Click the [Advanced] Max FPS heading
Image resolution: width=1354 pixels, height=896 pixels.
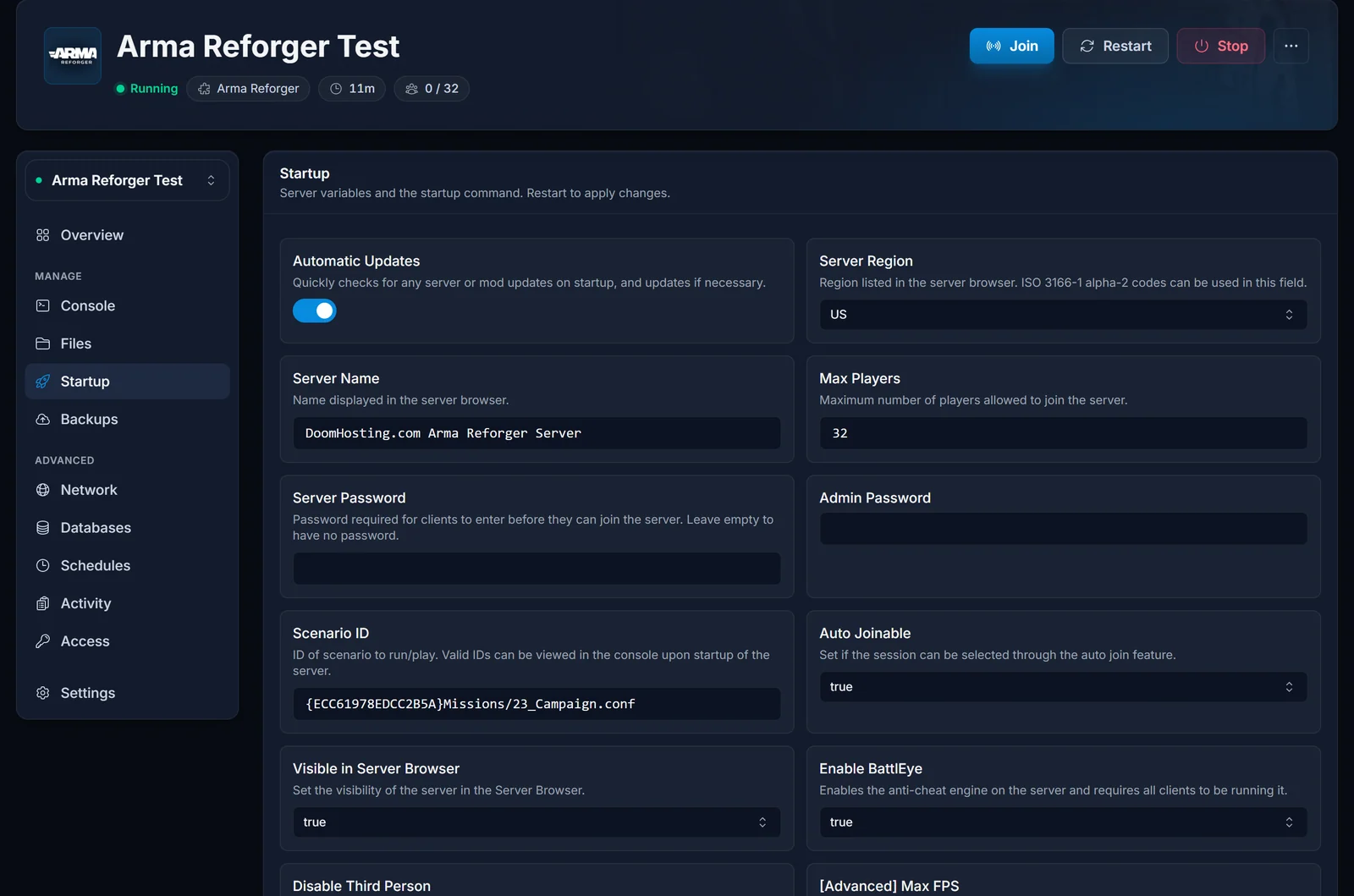(x=889, y=886)
